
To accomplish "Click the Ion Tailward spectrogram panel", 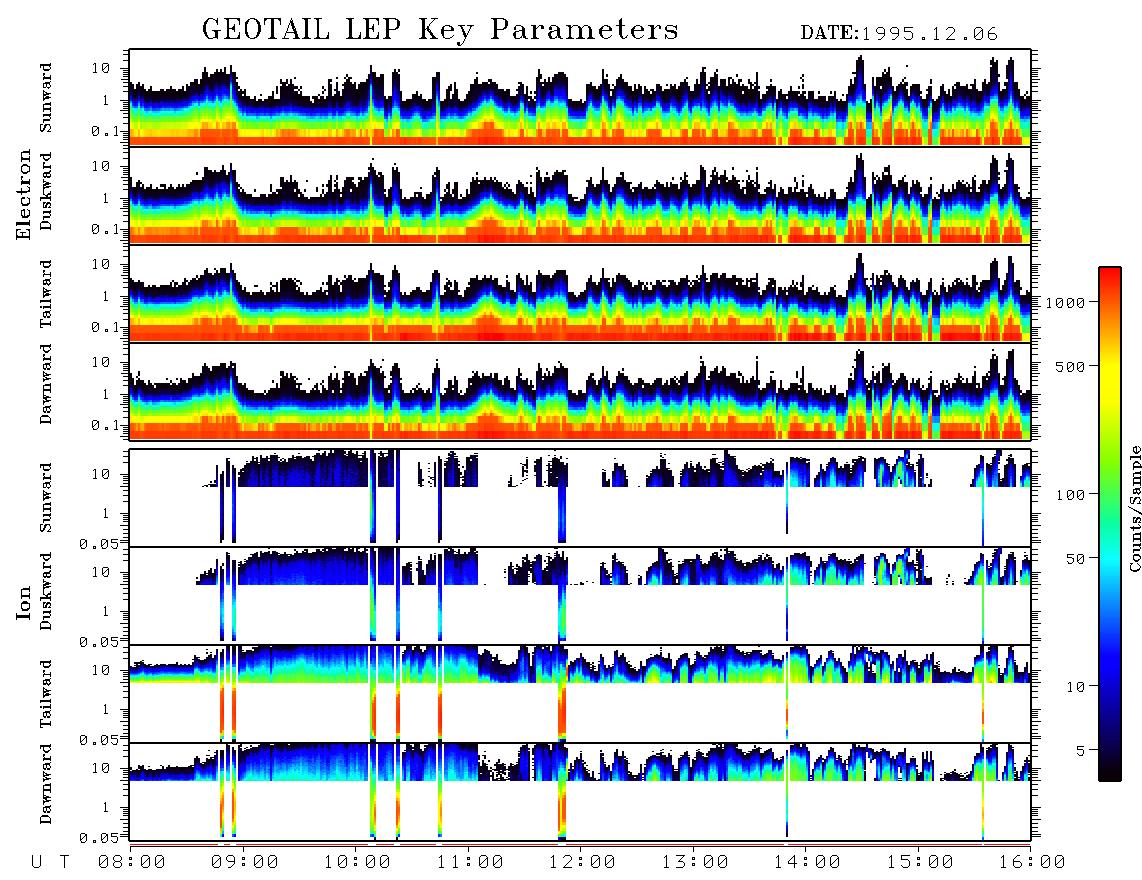I will click(580, 694).
